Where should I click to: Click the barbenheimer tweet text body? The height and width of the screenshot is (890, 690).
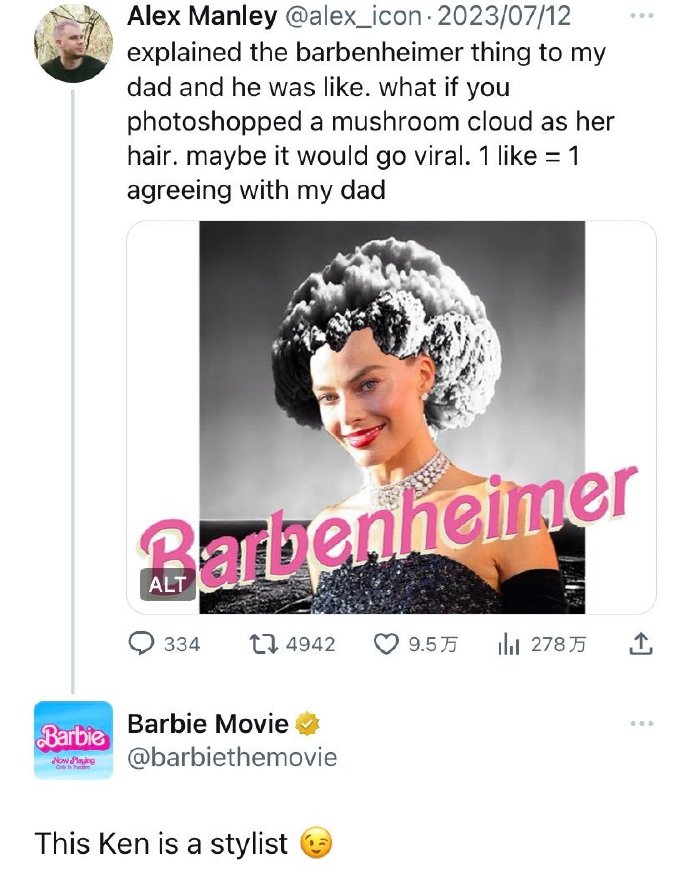click(x=370, y=120)
